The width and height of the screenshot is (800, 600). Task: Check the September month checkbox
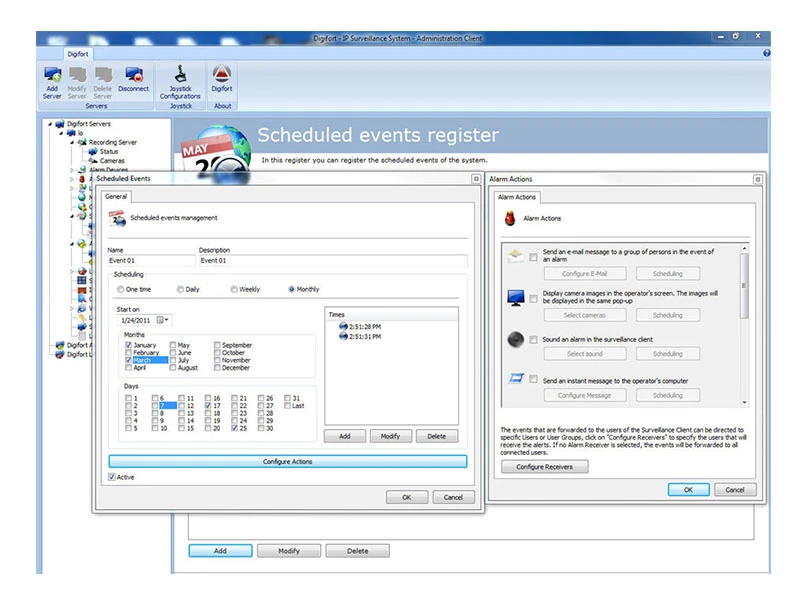(x=217, y=345)
